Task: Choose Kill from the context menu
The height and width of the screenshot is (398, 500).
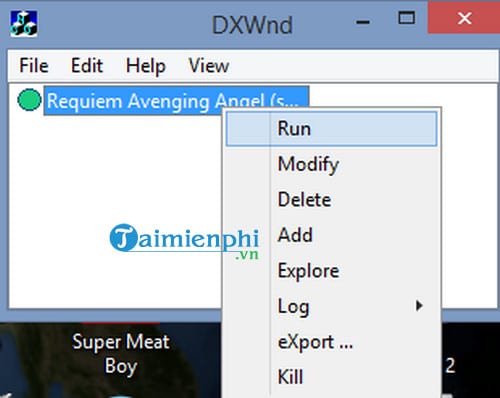Action: (x=332, y=377)
